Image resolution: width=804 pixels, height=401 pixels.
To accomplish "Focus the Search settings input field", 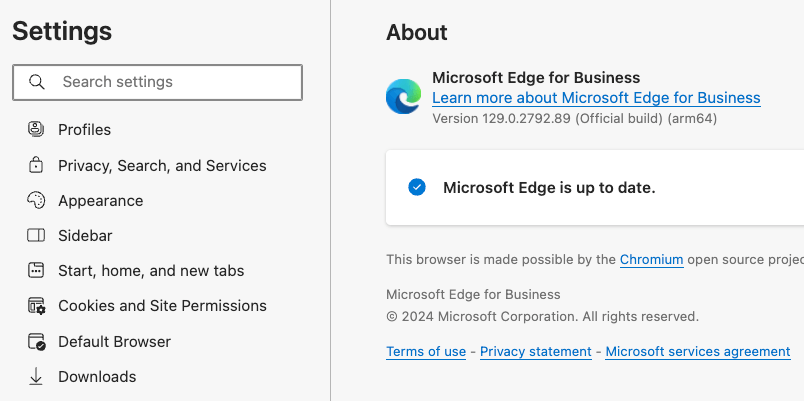I will point(170,82).
